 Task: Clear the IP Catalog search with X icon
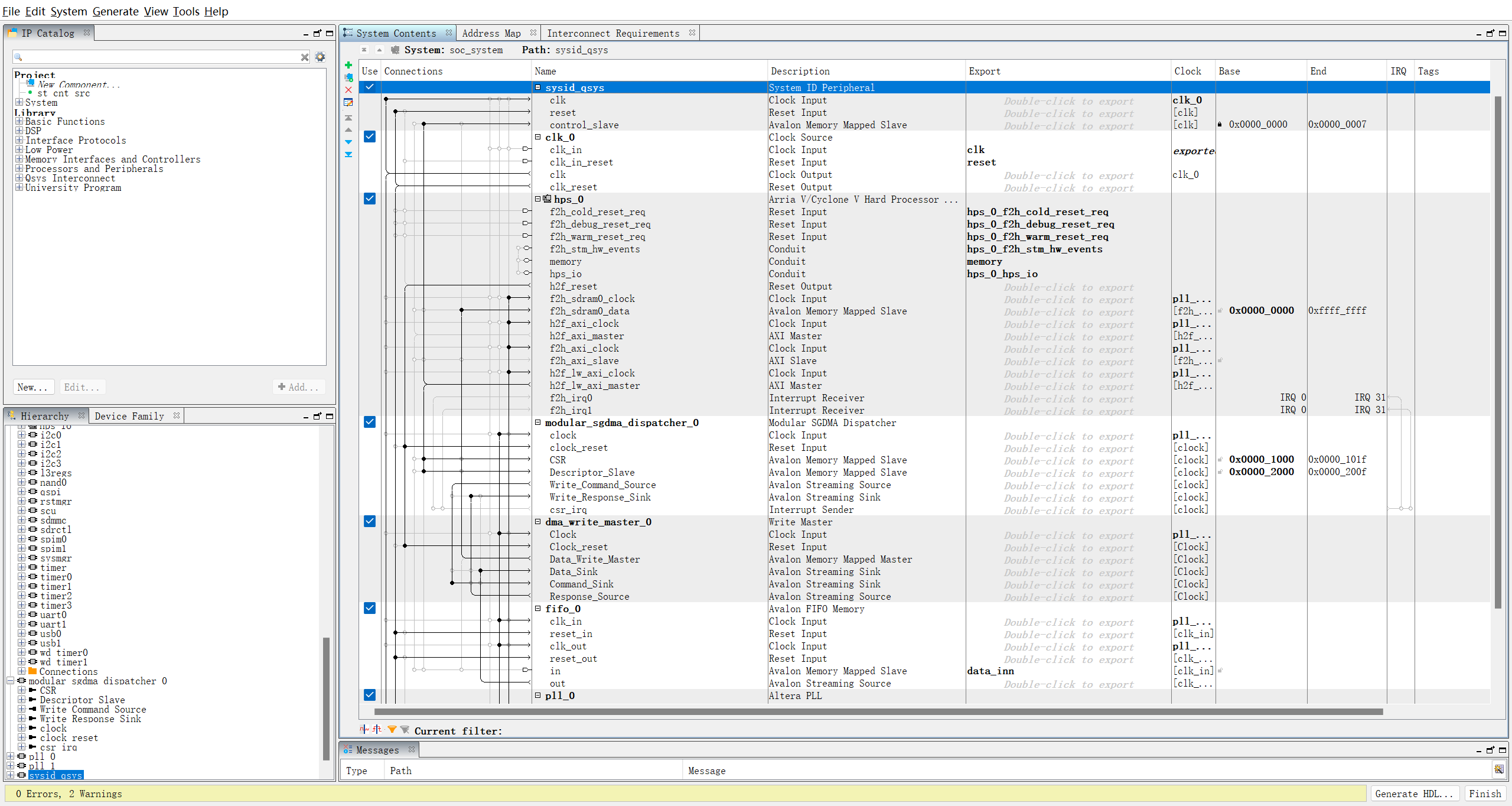305,57
